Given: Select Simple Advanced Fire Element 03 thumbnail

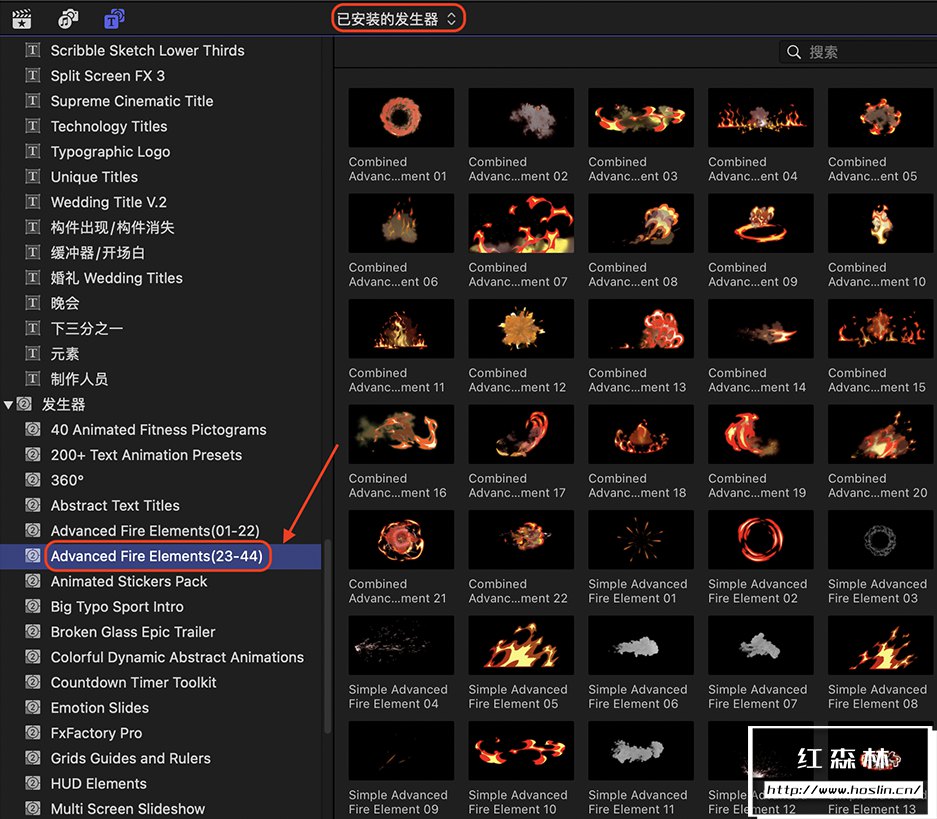Looking at the screenshot, I should 881,539.
